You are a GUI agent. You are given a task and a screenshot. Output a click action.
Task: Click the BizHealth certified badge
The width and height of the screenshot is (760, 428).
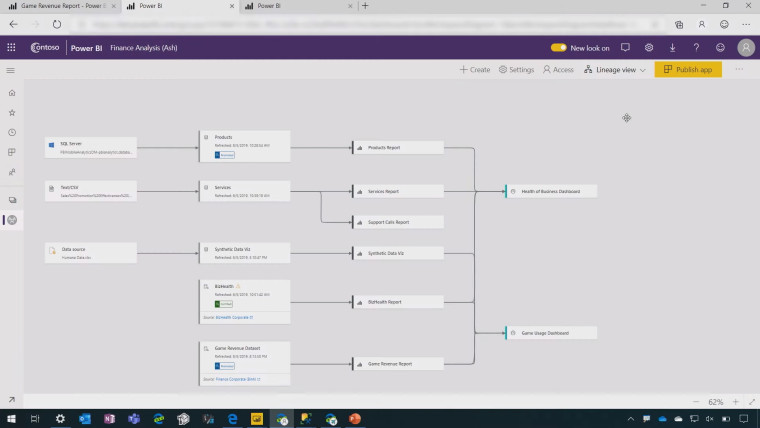(224, 304)
